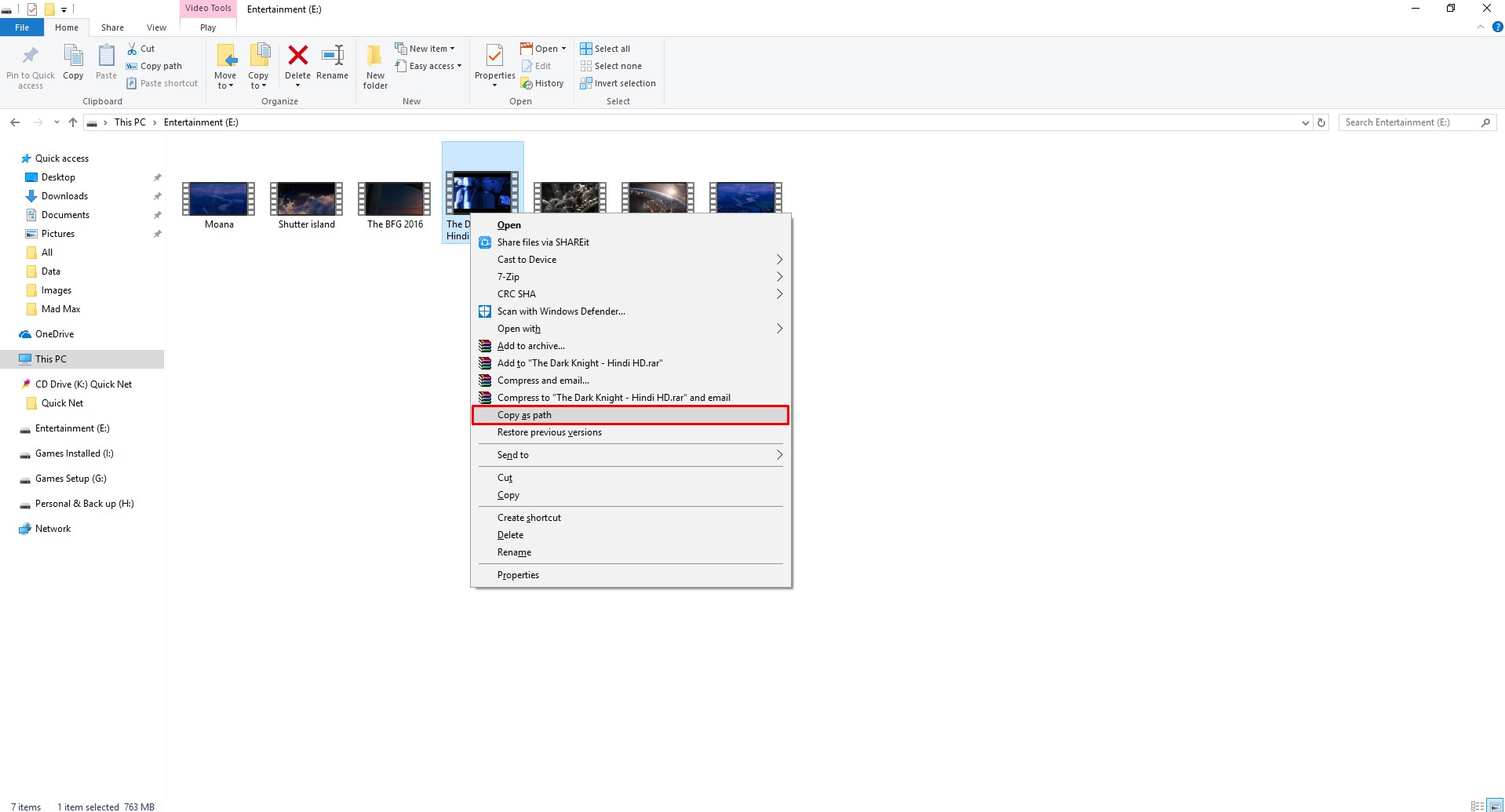1505x812 pixels.
Task: Select Scan with Windows Defender
Action: [630, 311]
